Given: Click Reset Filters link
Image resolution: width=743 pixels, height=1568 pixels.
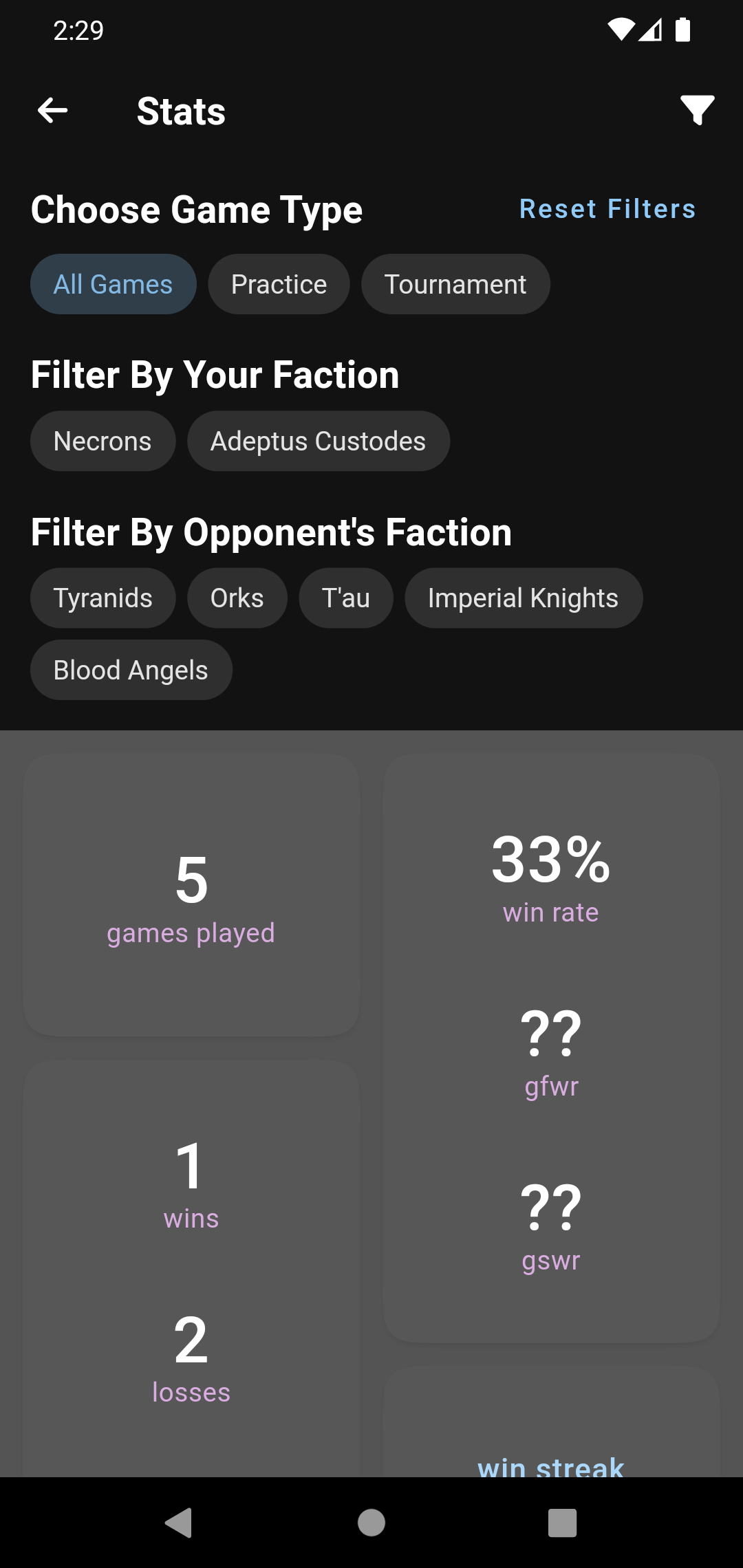Looking at the screenshot, I should coord(607,209).
